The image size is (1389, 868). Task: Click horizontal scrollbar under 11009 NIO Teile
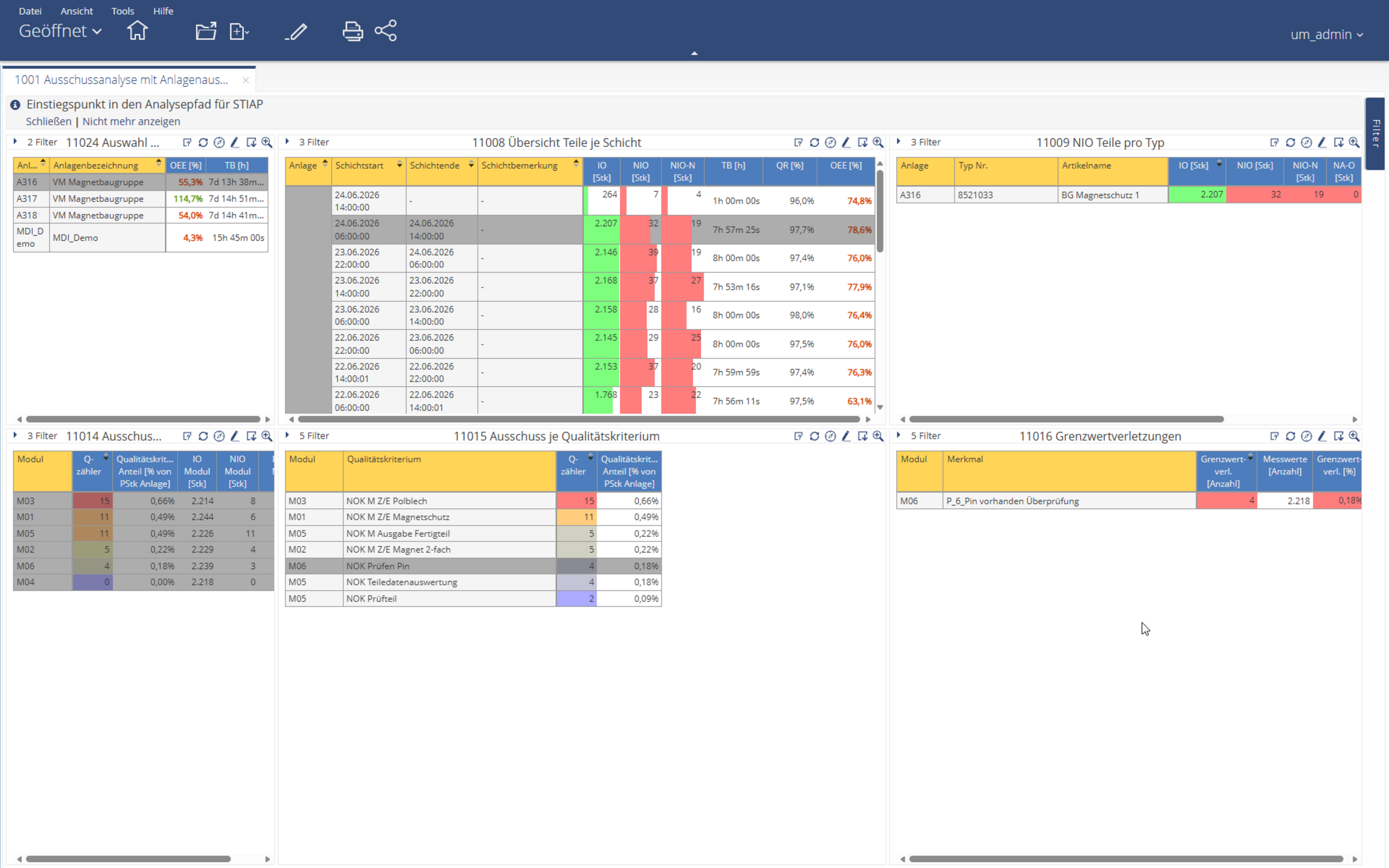coord(1066,419)
